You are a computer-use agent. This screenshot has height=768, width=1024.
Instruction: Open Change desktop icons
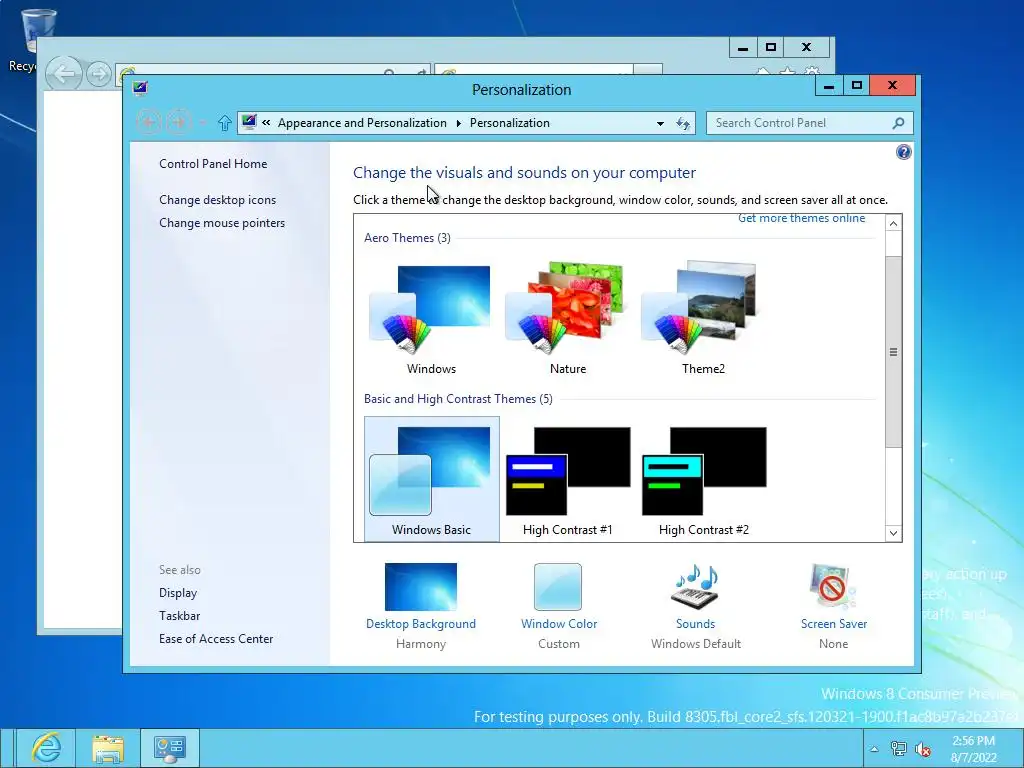coord(217,200)
